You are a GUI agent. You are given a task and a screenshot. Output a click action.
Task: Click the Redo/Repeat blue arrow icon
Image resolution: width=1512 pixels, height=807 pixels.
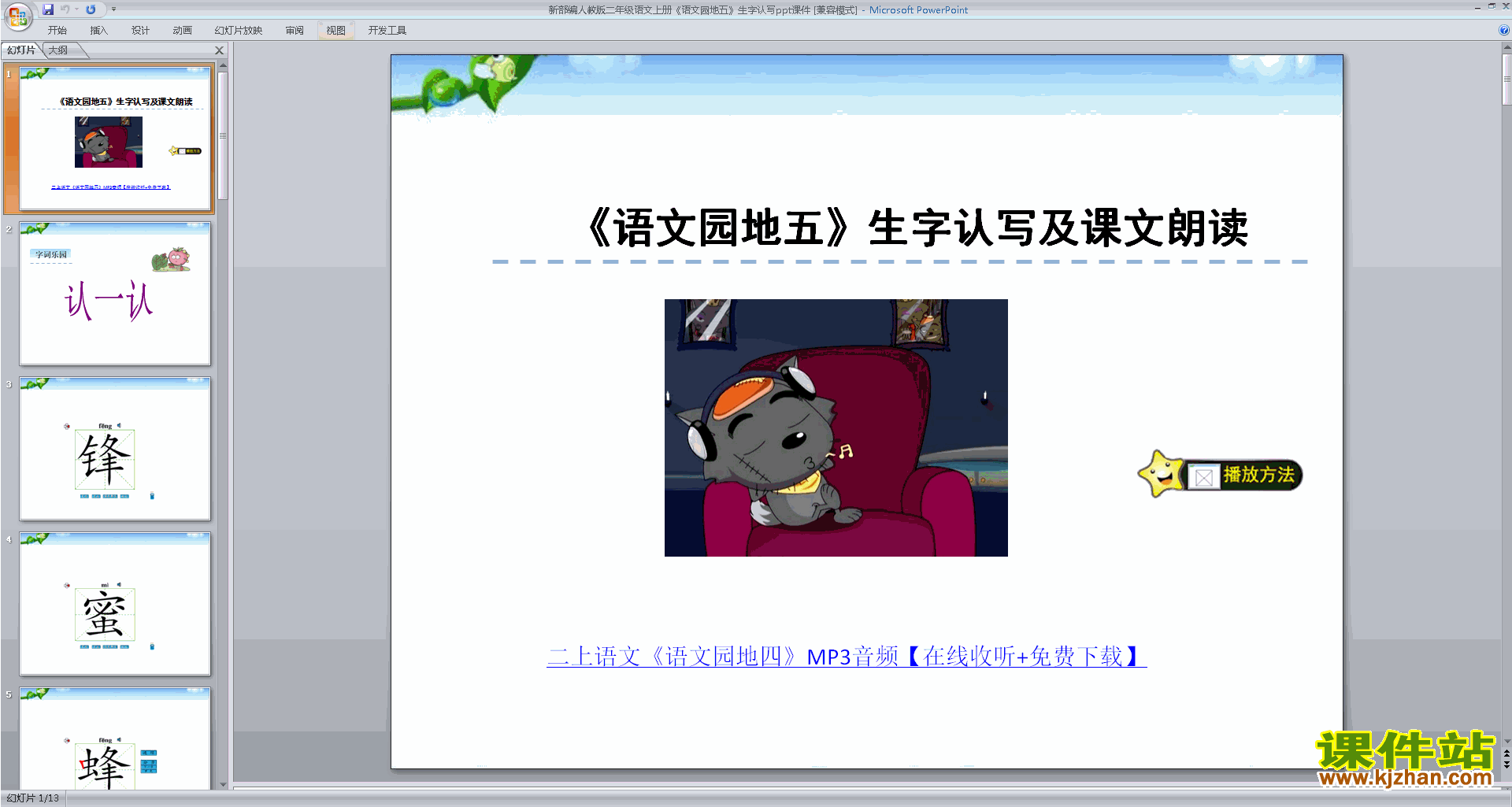[x=91, y=9]
